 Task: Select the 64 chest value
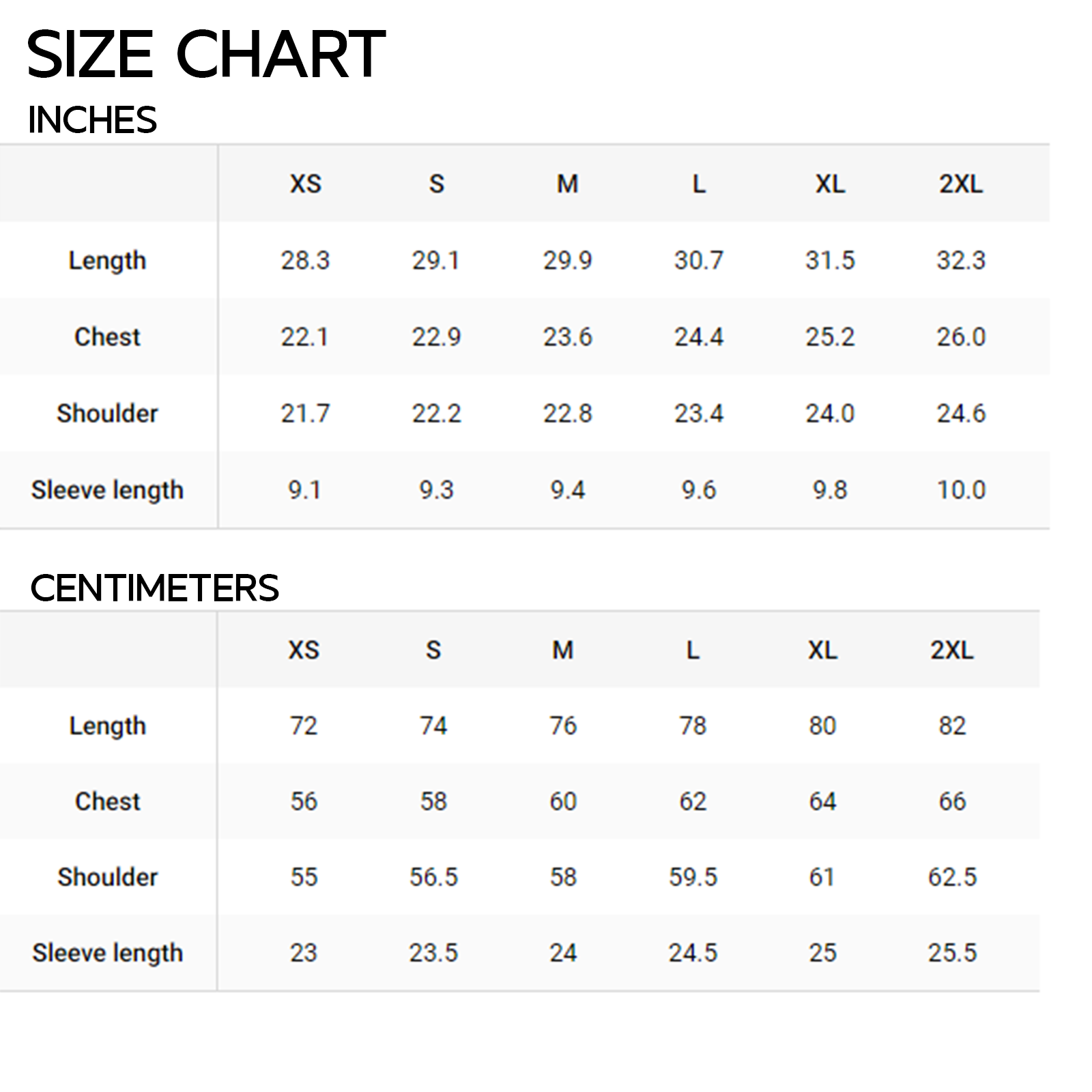click(x=822, y=801)
